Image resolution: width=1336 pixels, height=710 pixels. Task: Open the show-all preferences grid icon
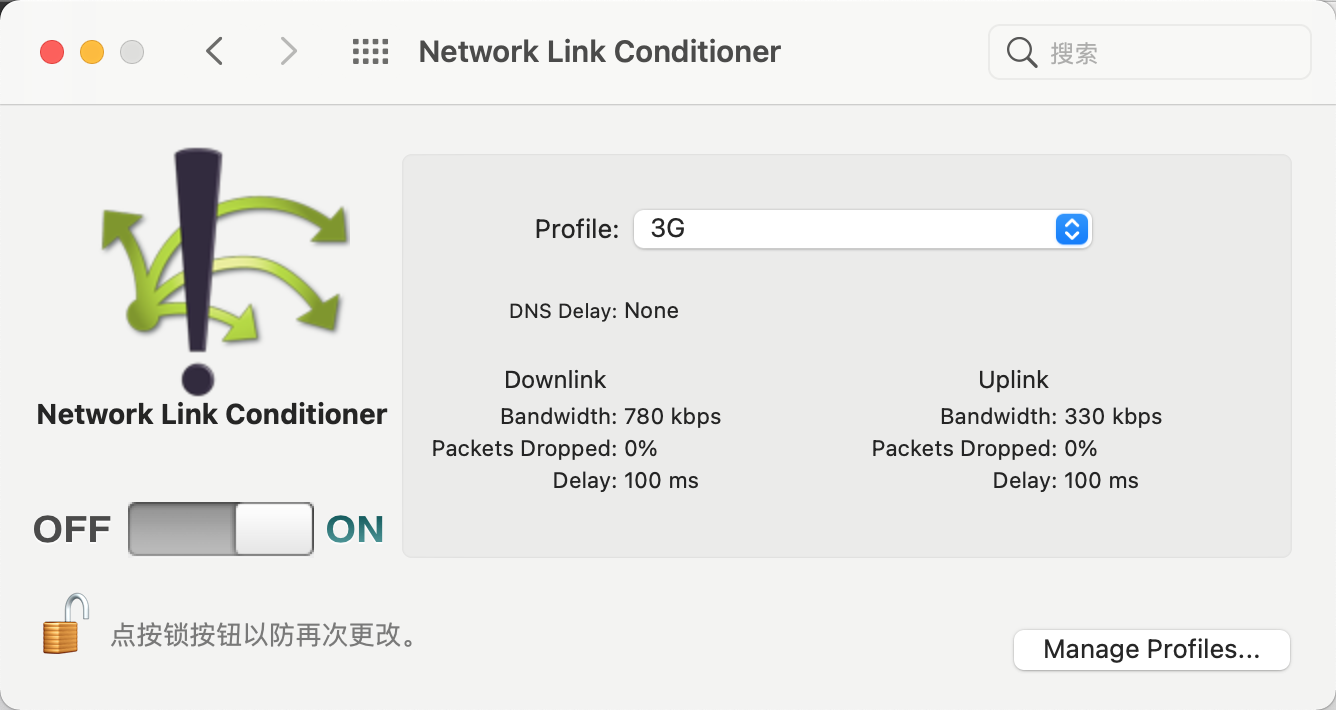(x=370, y=52)
